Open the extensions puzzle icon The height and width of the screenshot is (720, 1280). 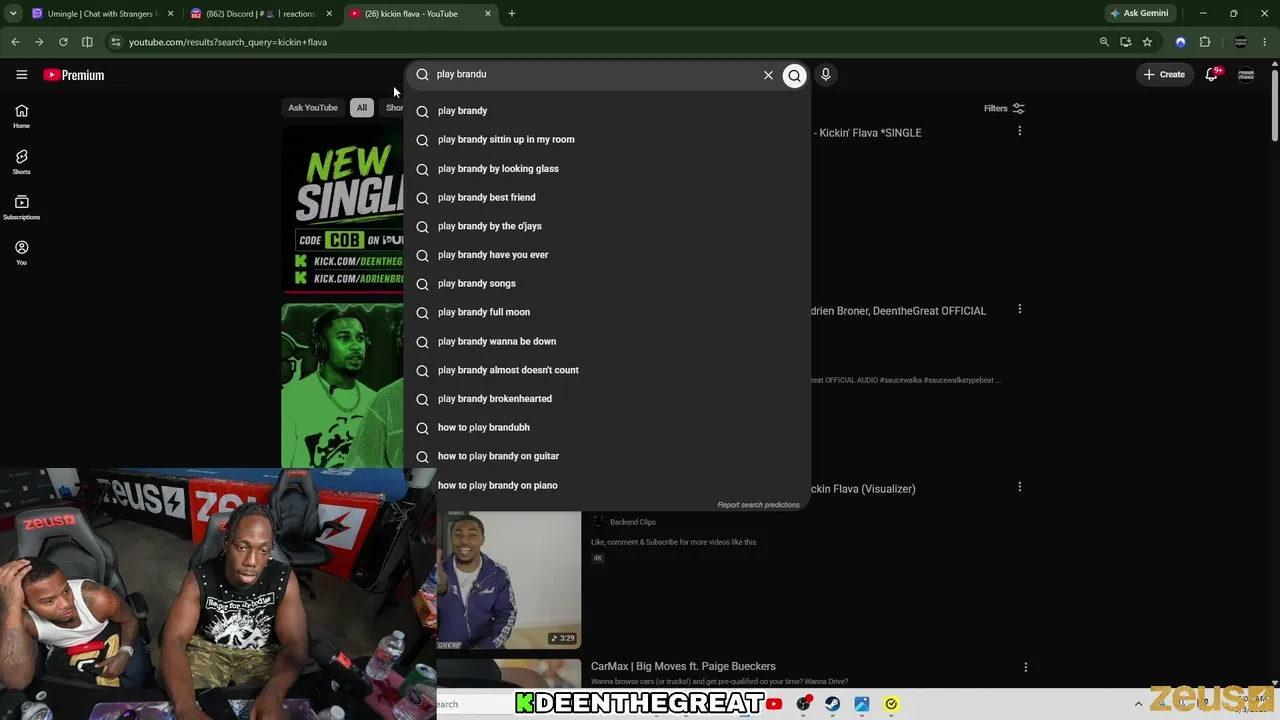coord(1205,42)
